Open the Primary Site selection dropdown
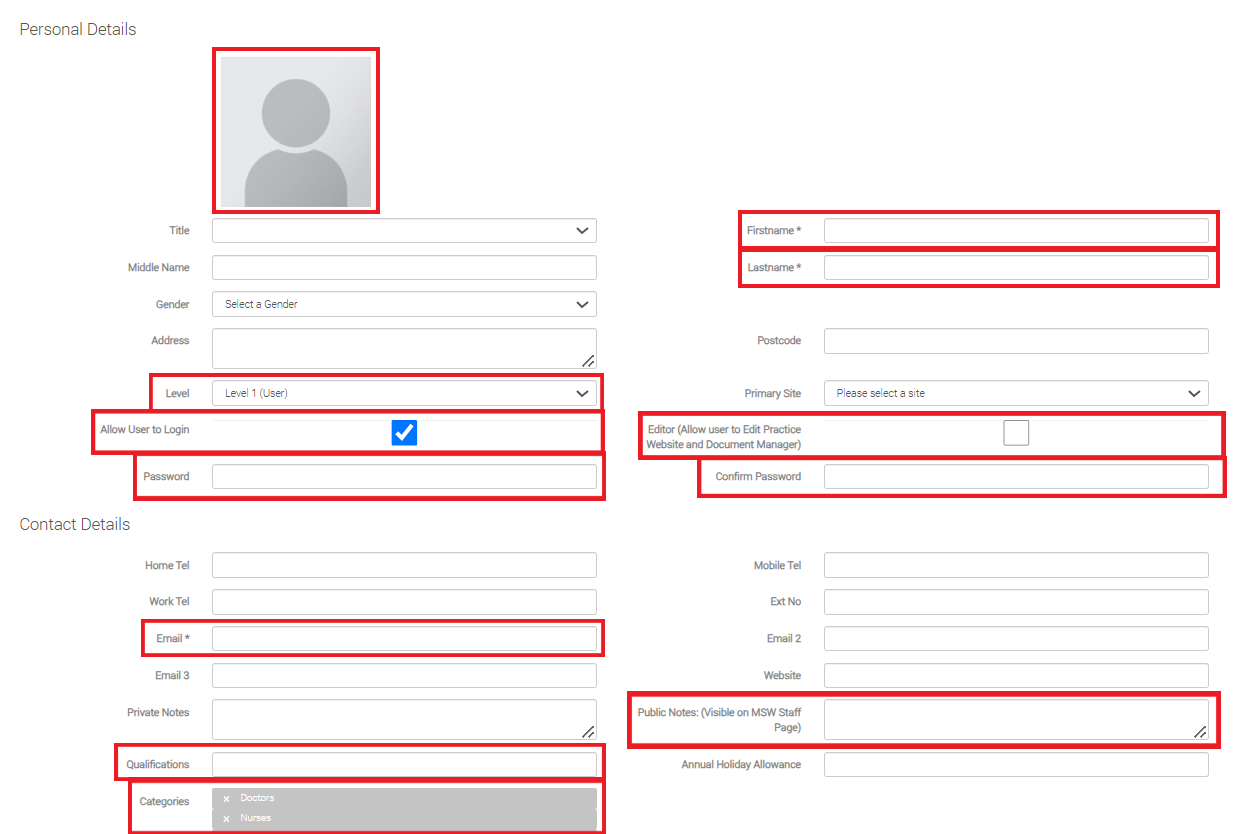Screen dimensions: 1246x834 1016,393
